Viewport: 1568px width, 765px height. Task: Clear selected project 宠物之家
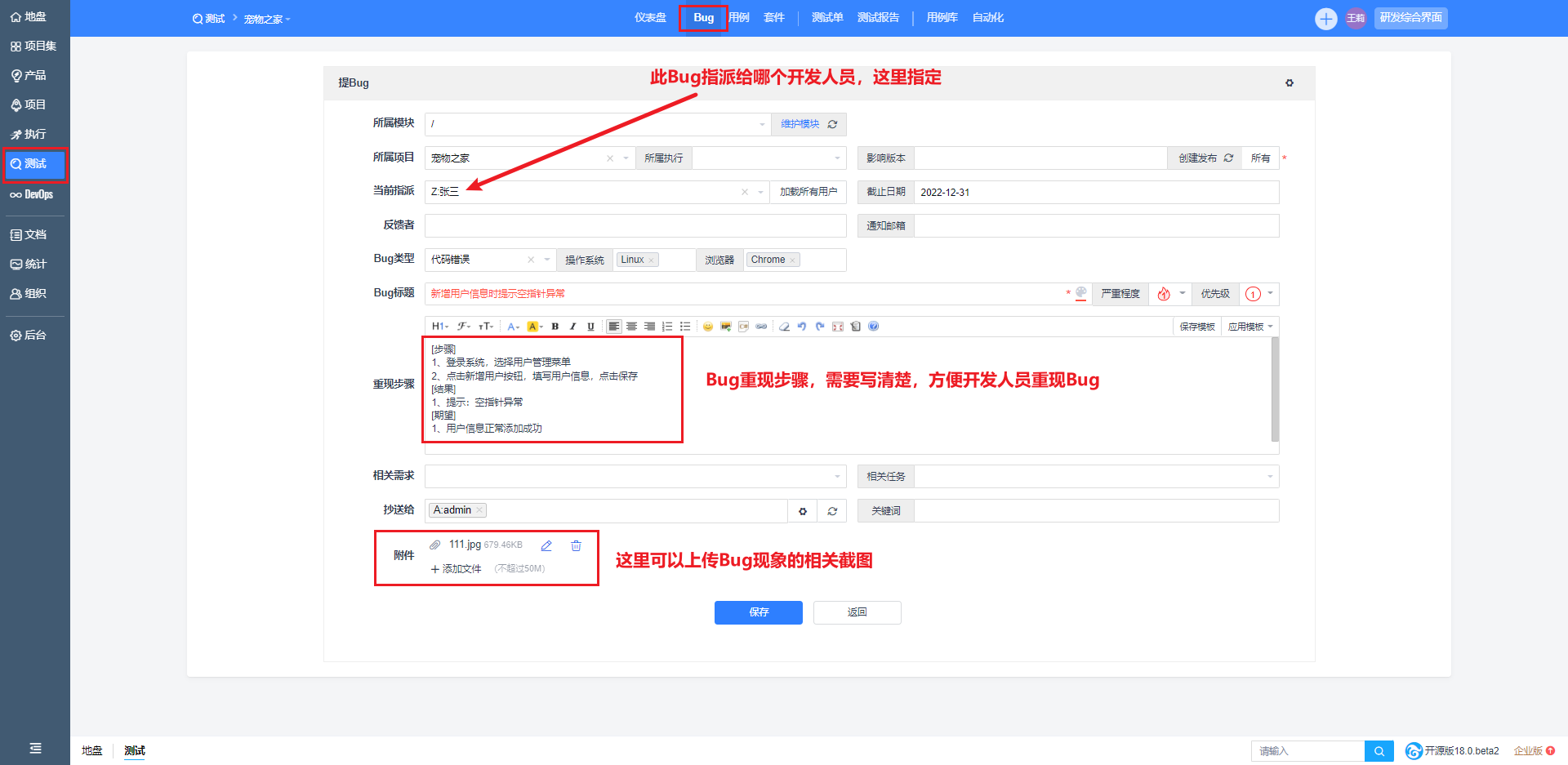click(x=610, y=158)
